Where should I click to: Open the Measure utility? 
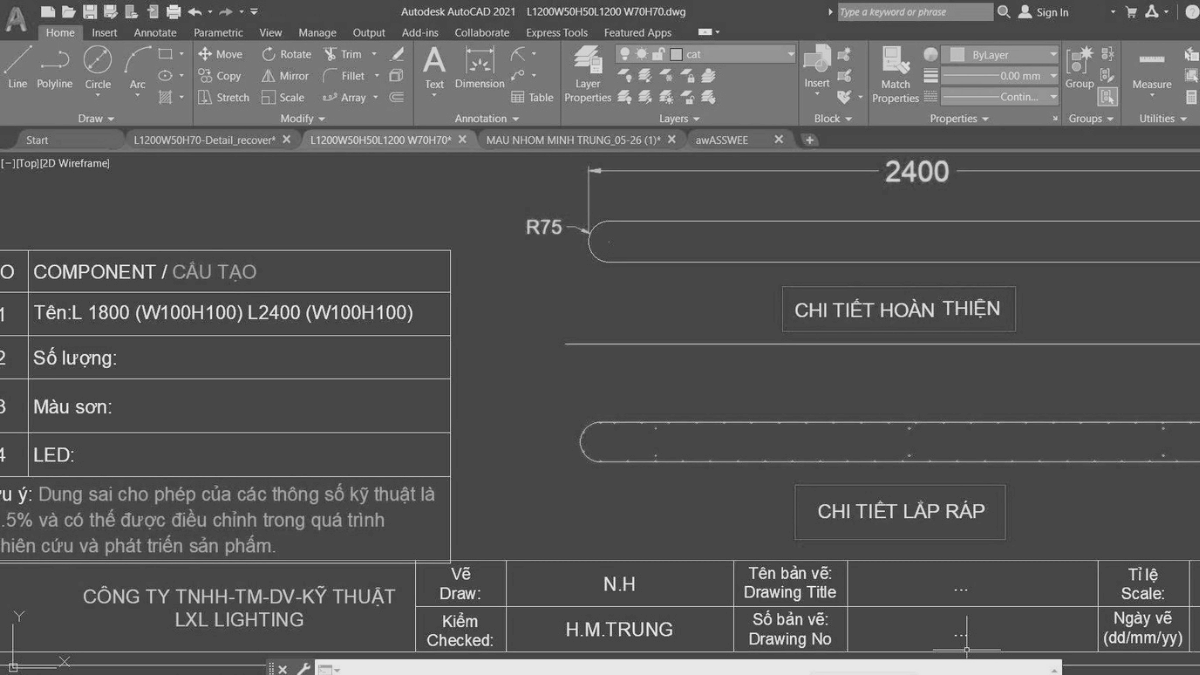click(1152, 68)
